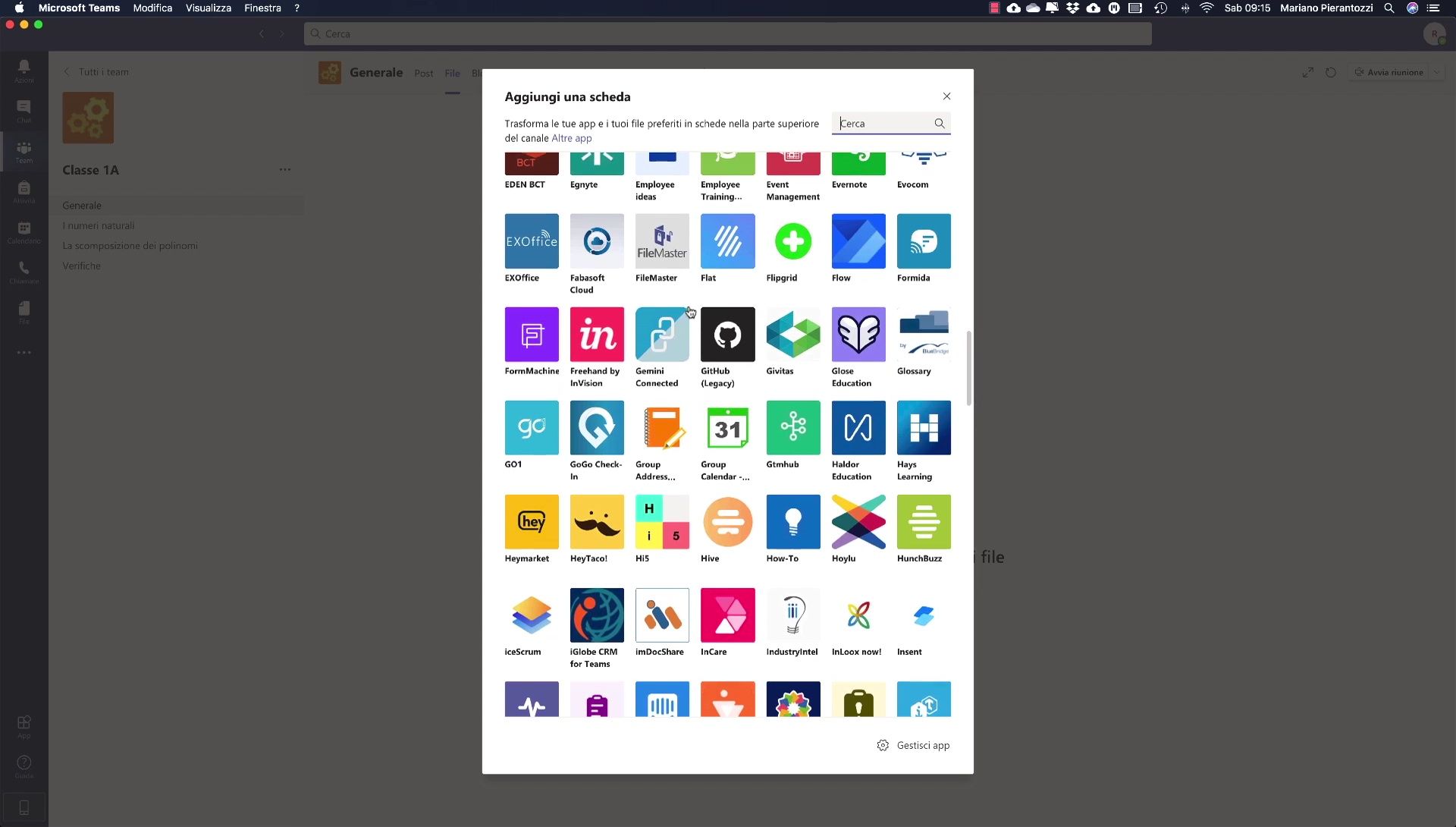Add Freehand by InVision tab

coord(597,335)
